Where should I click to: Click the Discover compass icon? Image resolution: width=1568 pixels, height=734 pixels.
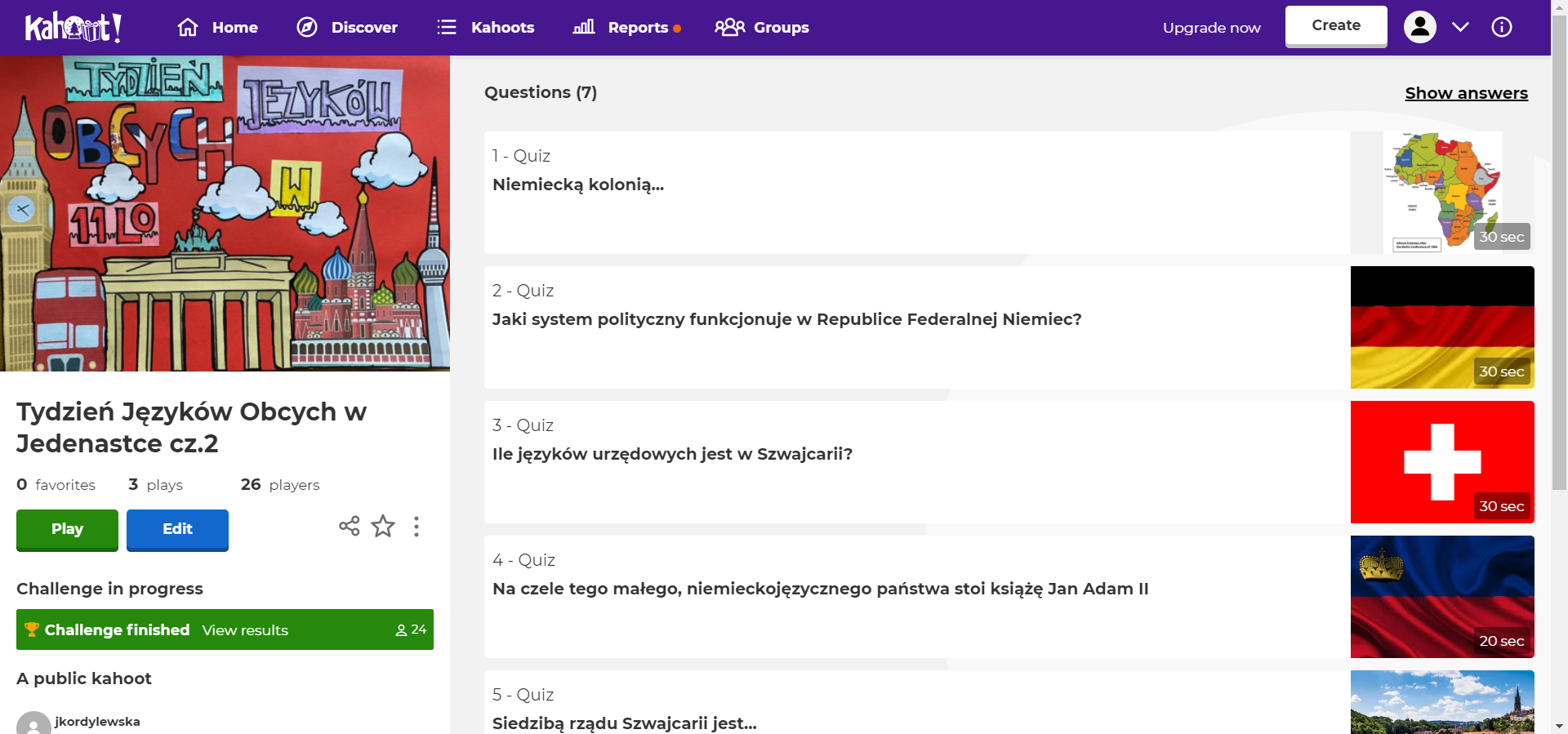307,28
